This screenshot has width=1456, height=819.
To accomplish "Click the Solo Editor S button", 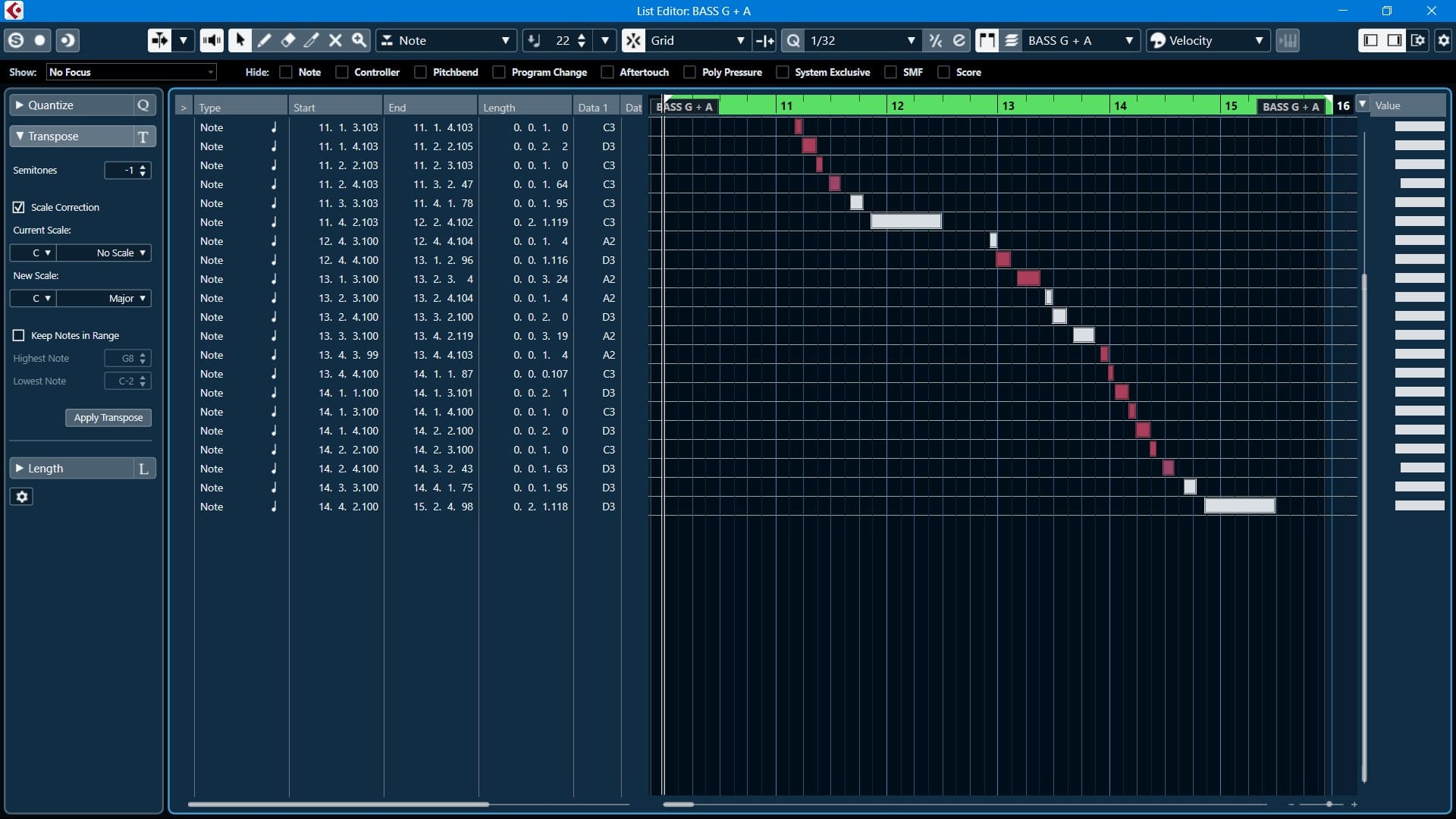I will click(x=15, y=40).
